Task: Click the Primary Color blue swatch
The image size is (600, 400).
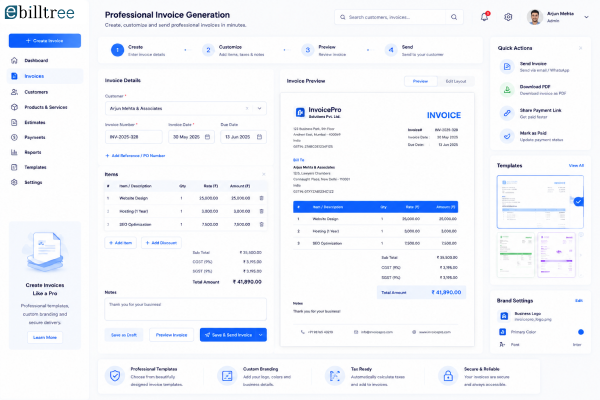Action: coord(581,332)
